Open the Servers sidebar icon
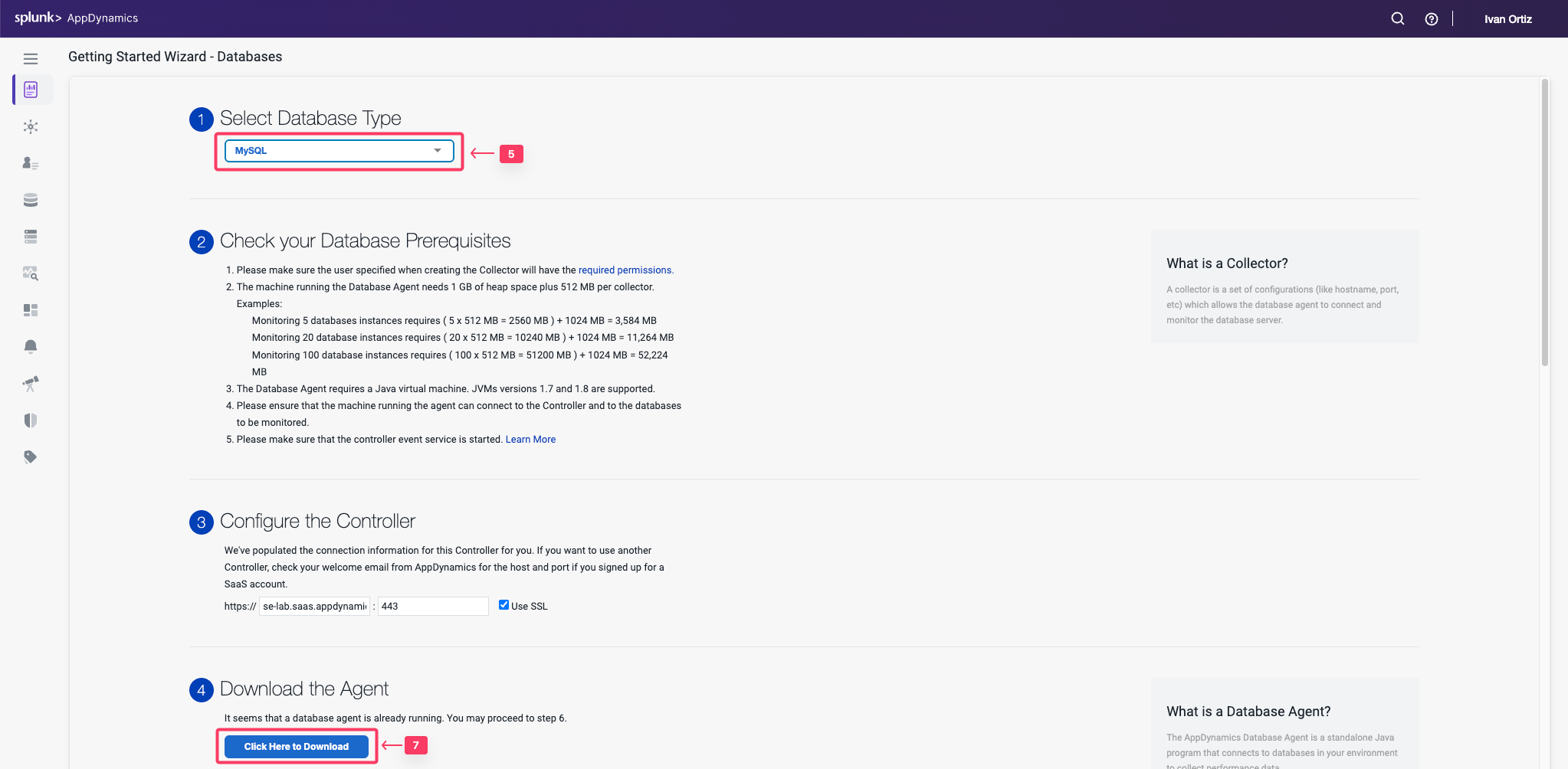This screenshot has width=1568, height=769. tap(31, 237)
